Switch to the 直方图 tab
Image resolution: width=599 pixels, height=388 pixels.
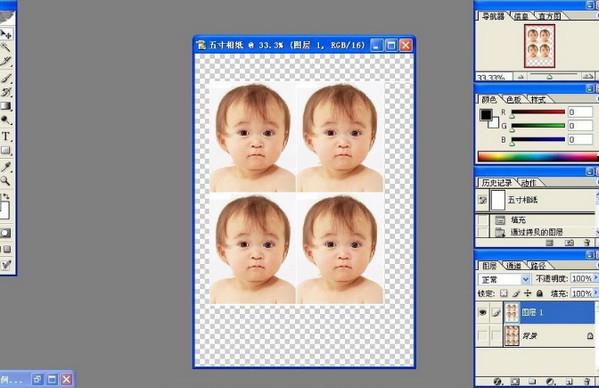coord(549,16)
